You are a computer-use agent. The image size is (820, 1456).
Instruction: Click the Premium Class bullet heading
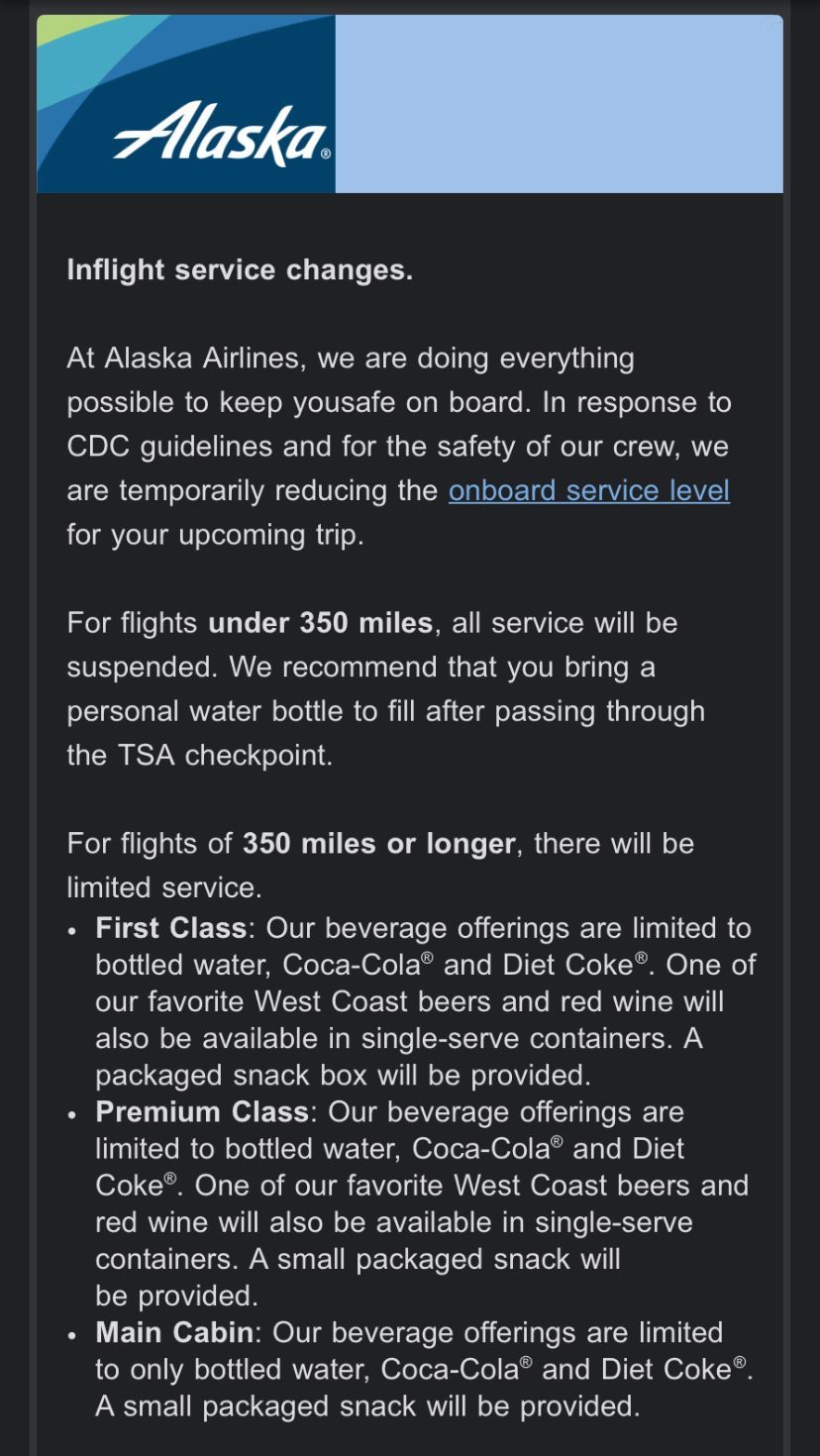pos(202,1112)
